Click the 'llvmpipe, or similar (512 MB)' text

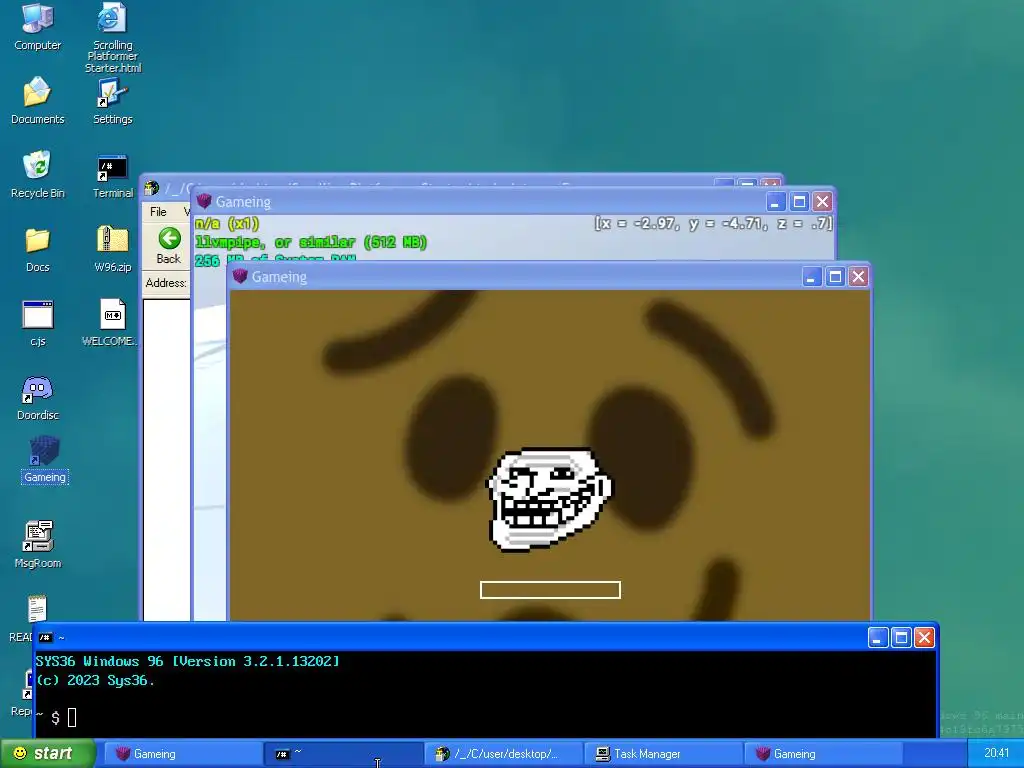[x=311, y=242]
